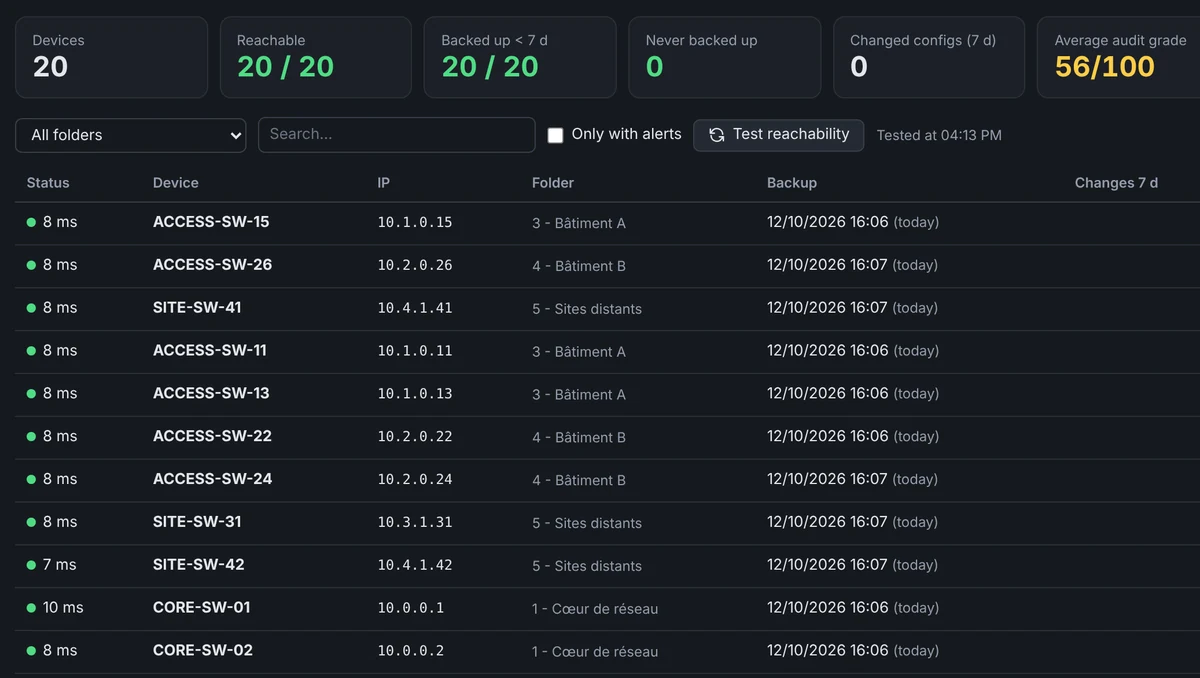Select IP address 10.2.0.22
Screen dimensions: 1200x678
click(415, 437)
